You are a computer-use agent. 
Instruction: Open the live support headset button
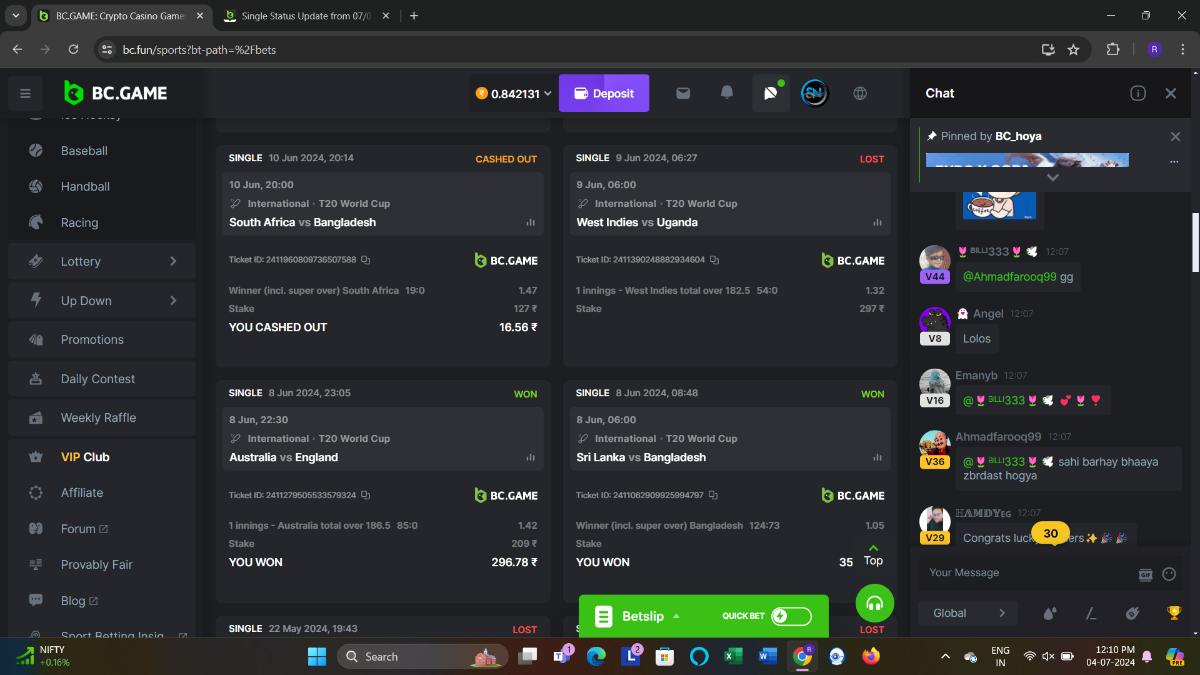tap(874, 603)
